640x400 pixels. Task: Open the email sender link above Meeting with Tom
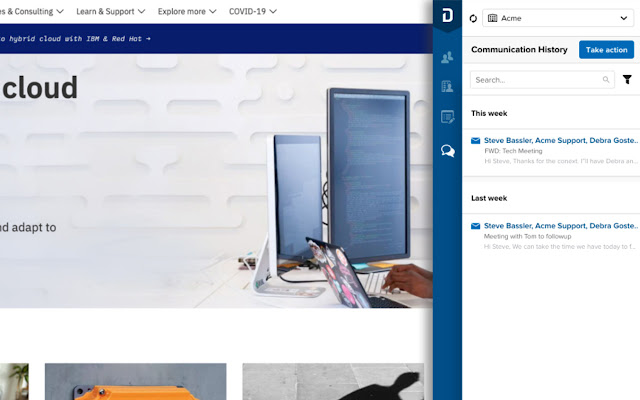click(x=561, y=226)
